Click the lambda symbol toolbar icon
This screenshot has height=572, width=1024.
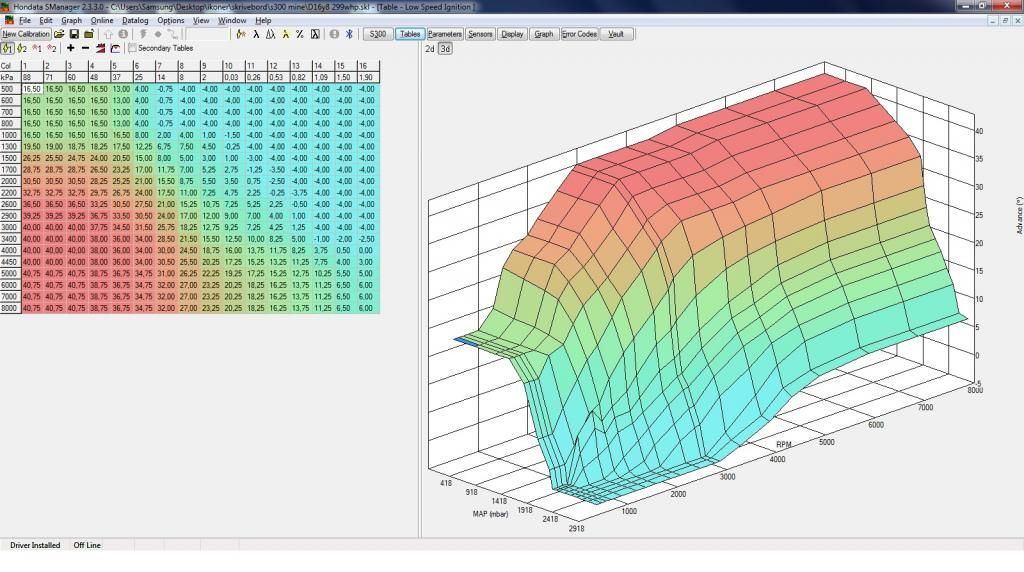click(x=256, y=34)
